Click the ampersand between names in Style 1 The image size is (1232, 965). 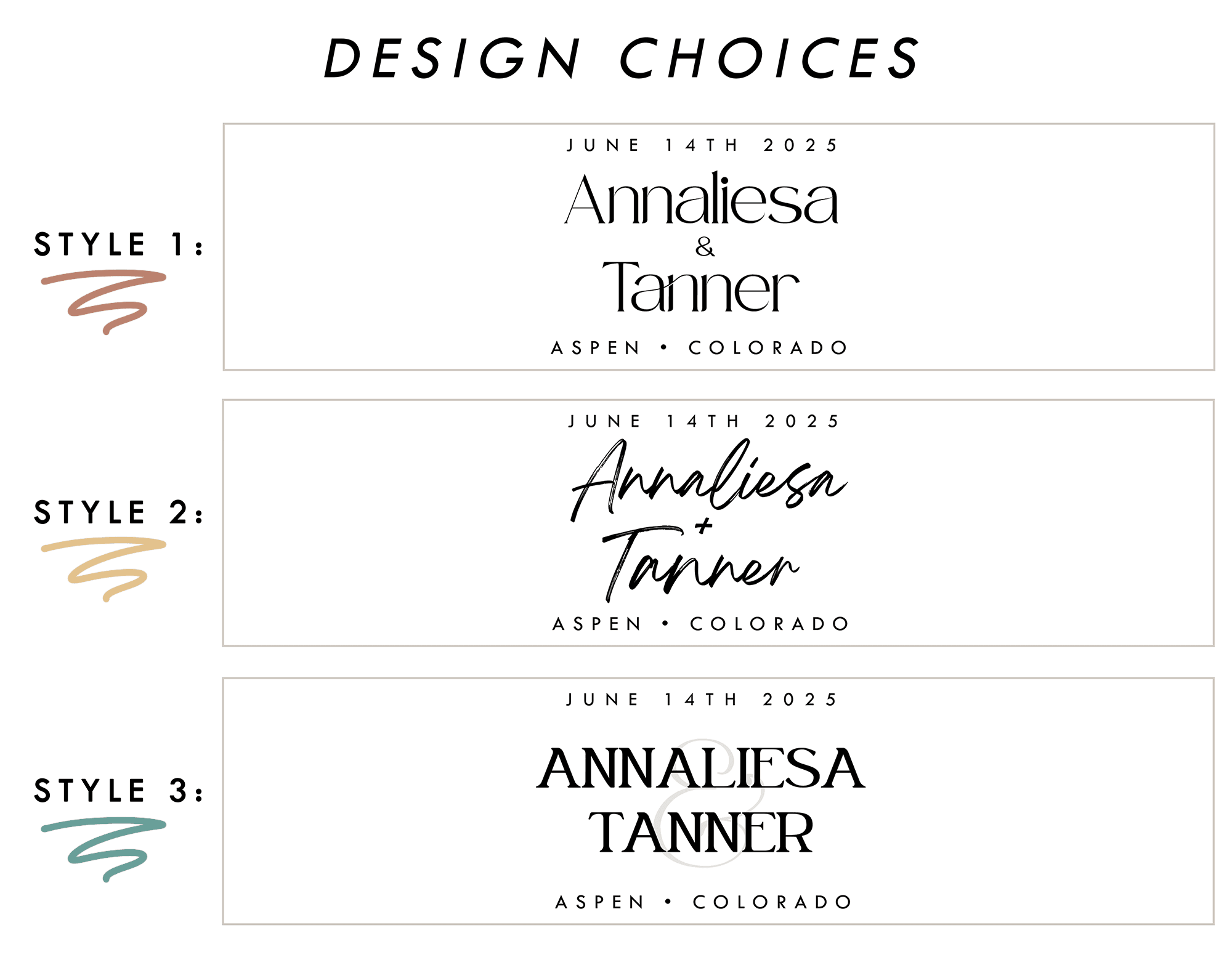(x=705, y=247)
